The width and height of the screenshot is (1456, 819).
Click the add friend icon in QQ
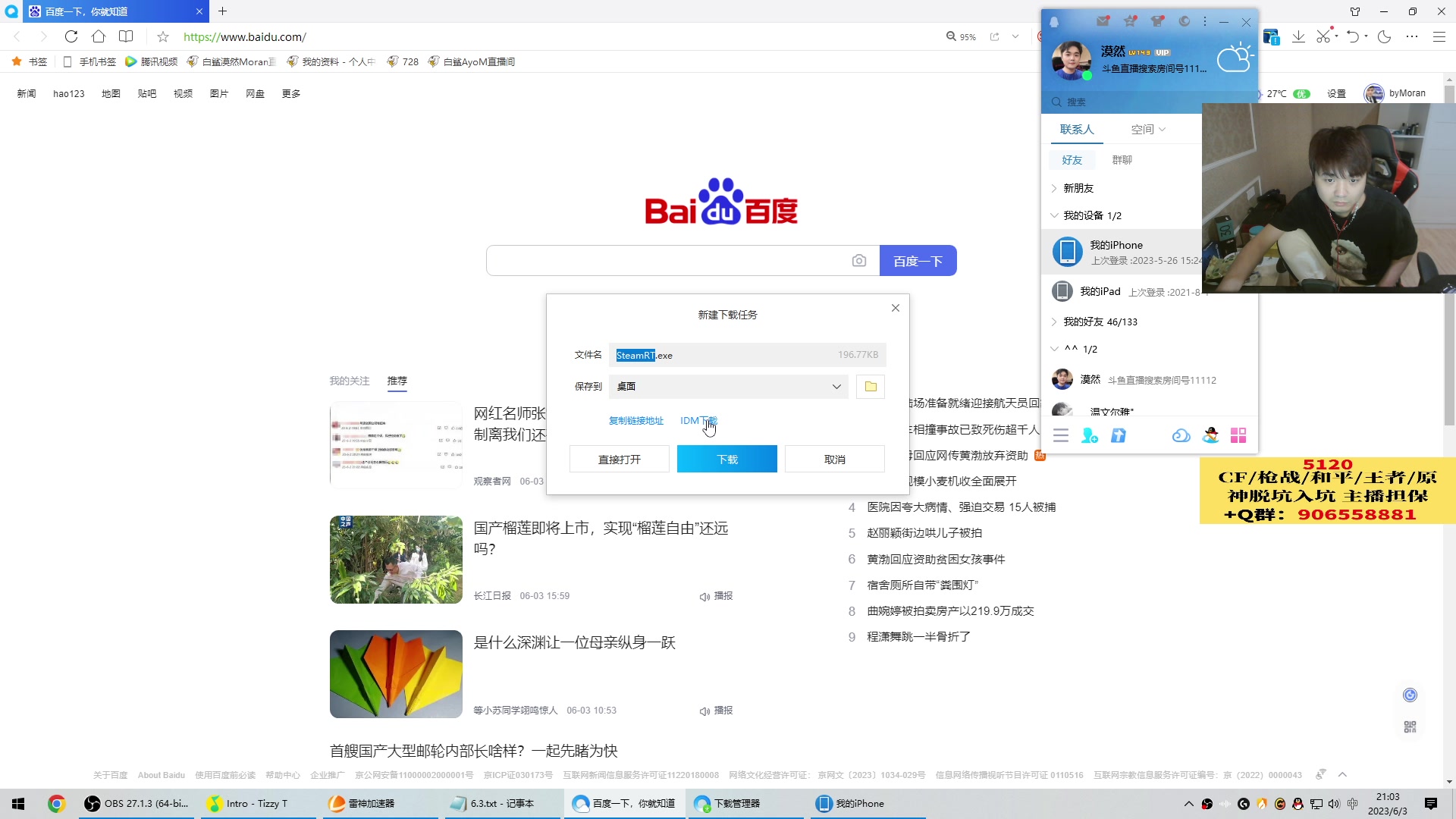point(1090,435)
